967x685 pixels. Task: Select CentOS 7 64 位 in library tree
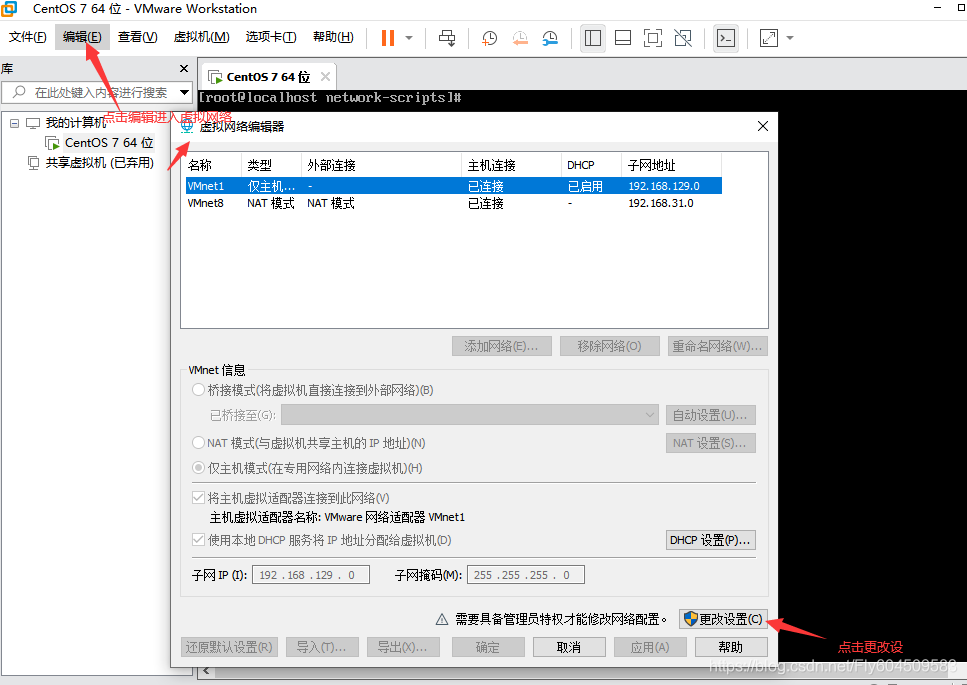point(109,143)
